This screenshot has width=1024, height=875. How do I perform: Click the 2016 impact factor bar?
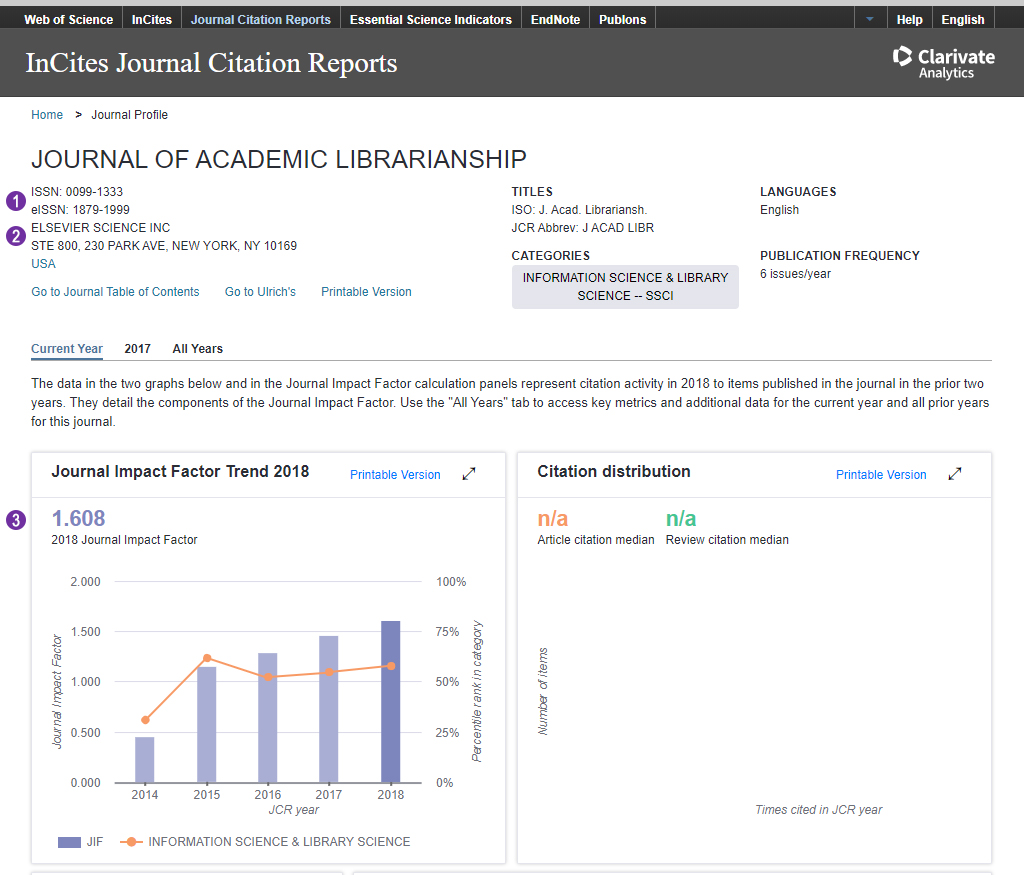[267, 718]
